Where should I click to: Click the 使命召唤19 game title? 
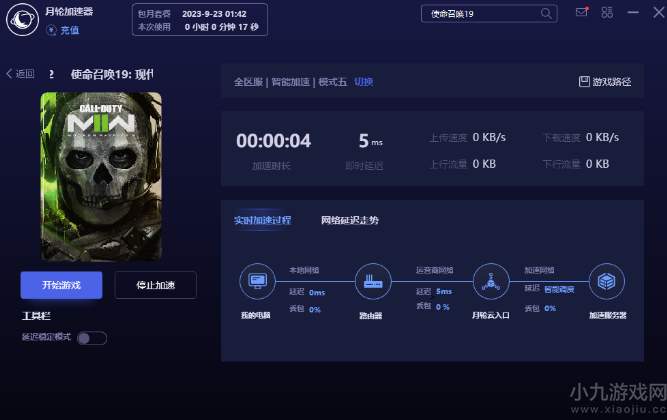coord(112,74)
